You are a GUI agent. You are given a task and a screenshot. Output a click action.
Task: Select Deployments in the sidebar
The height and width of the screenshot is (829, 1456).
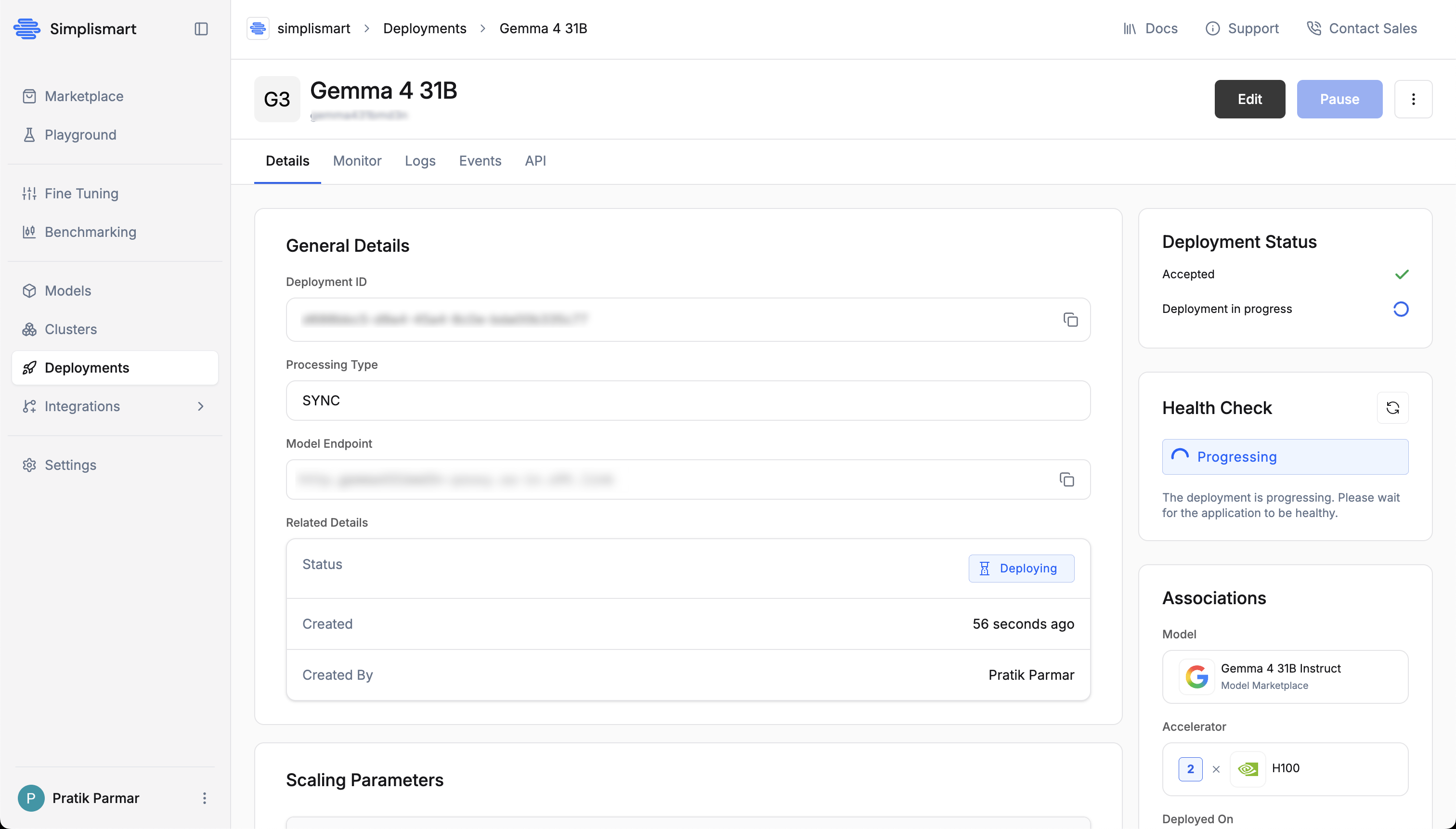pos(115,368)
